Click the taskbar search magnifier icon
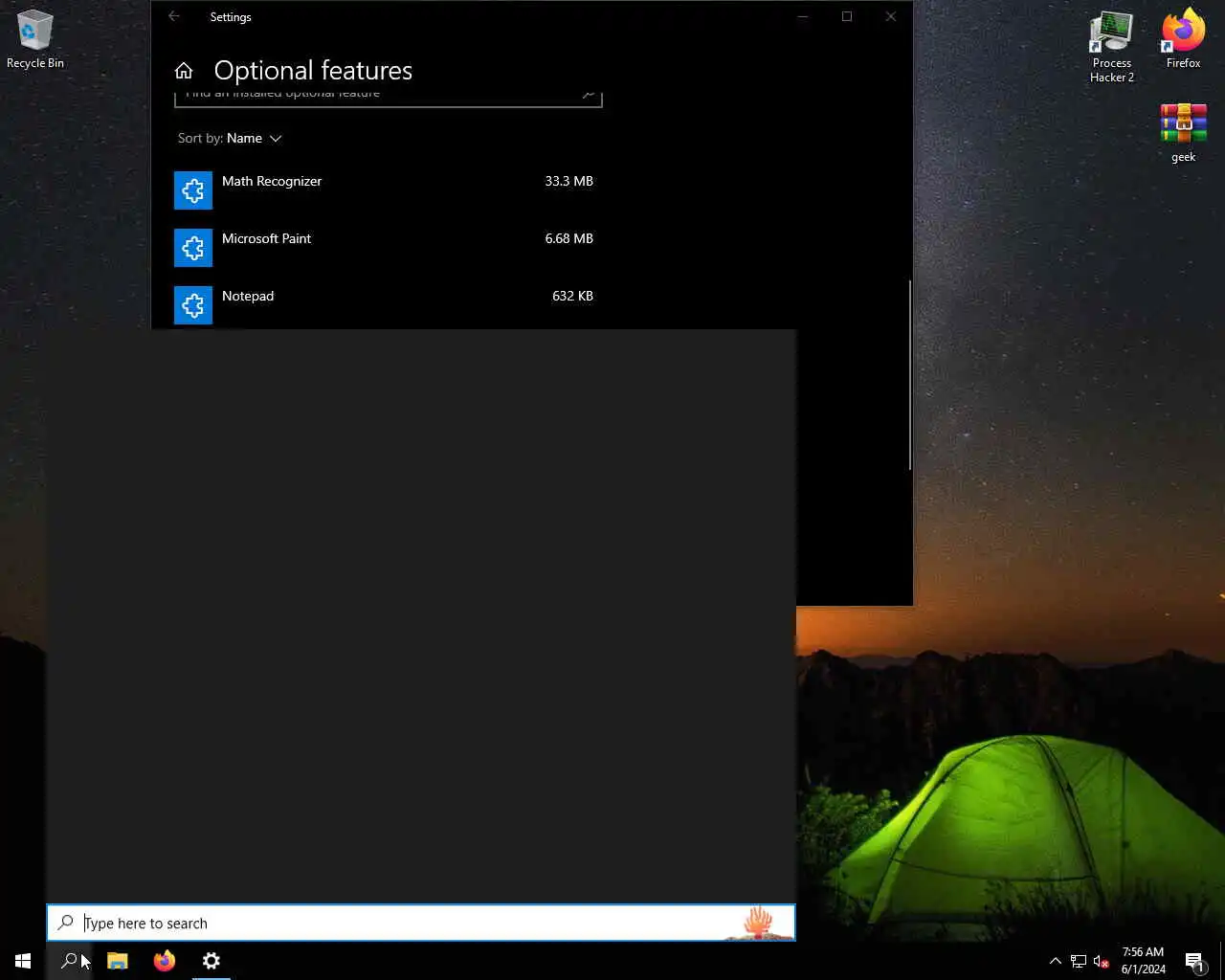This screenshot has height=980, width=1225. coord(69,961)
